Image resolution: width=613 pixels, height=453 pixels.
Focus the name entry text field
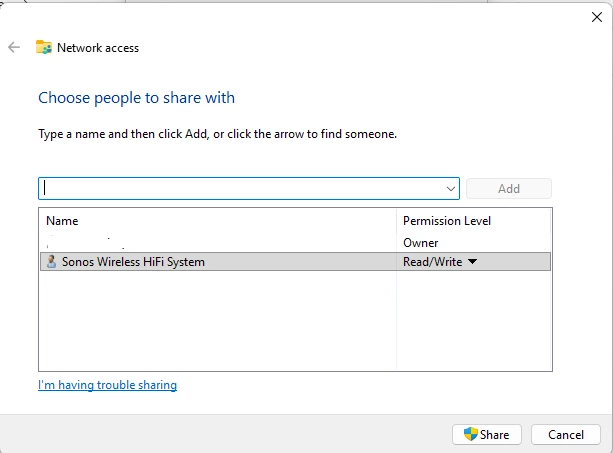(x=240, y=188)
